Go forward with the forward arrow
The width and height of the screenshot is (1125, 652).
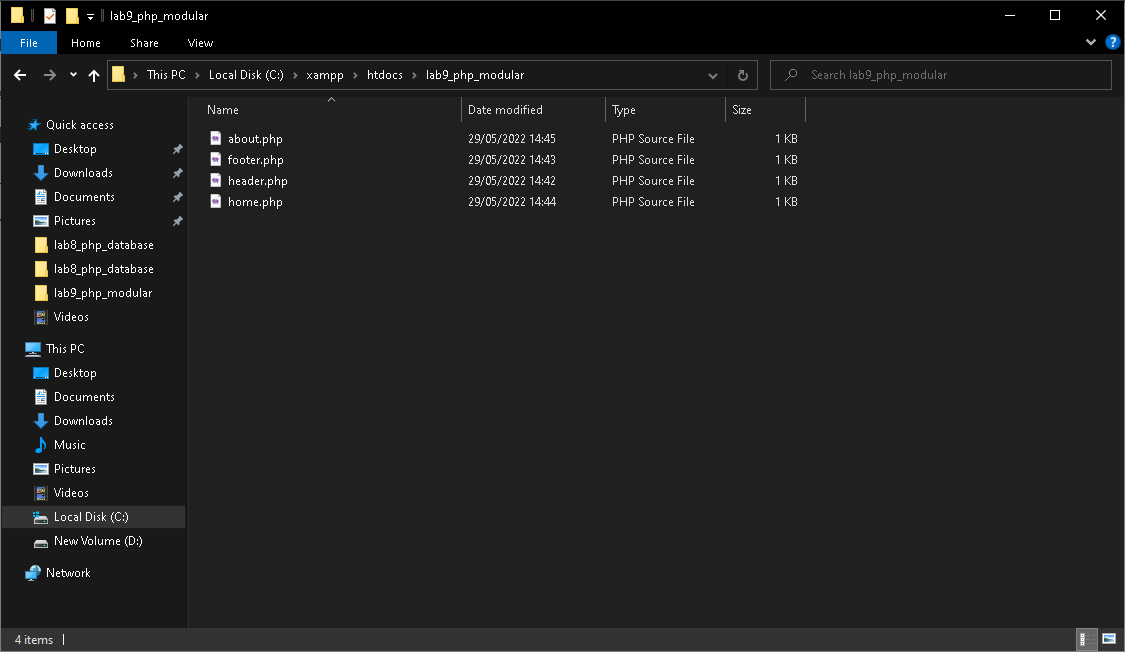[50, 75]
